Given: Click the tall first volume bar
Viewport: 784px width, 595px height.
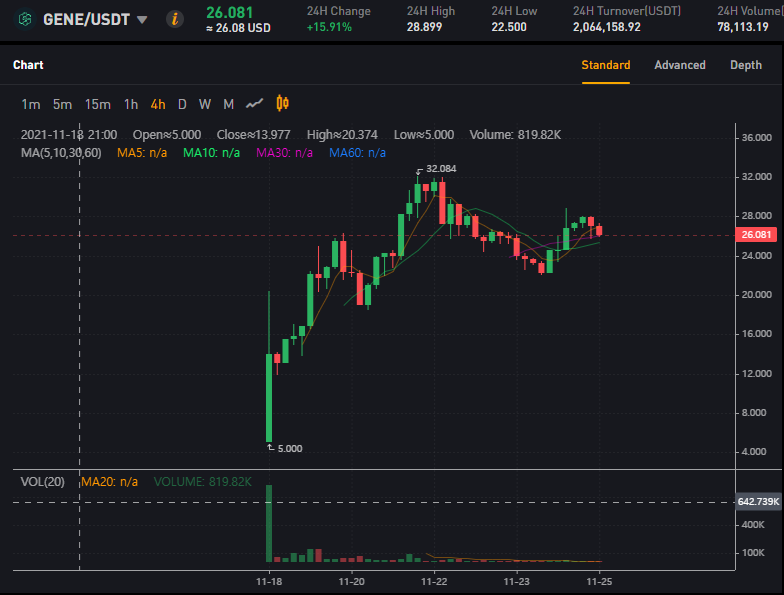Looking at the screenshot, I should pos(269,524).
